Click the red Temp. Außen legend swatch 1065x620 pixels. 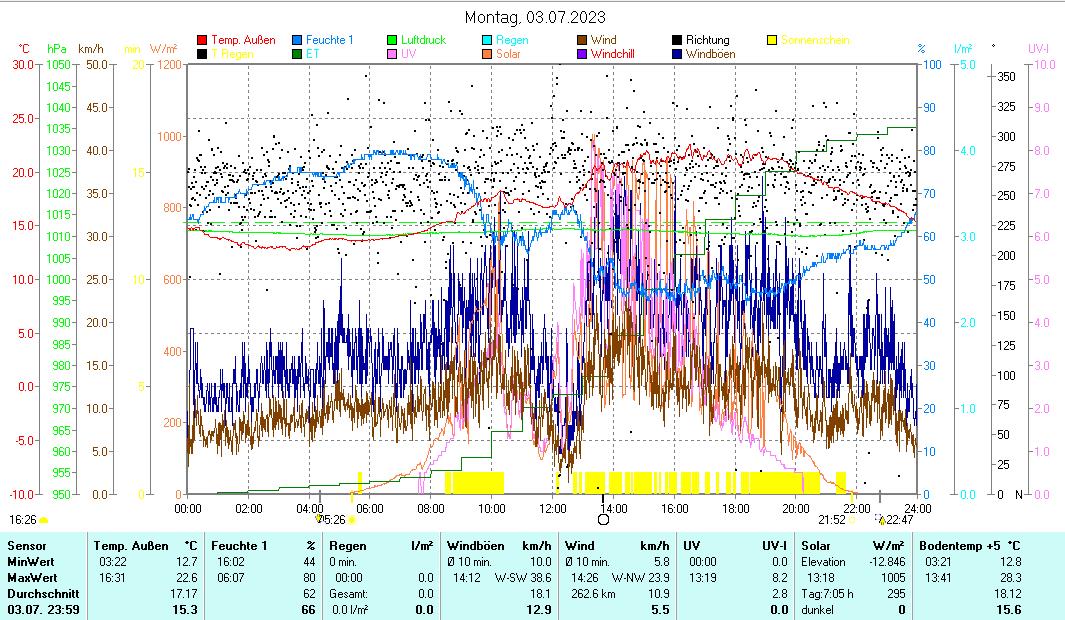pos(202,40)
